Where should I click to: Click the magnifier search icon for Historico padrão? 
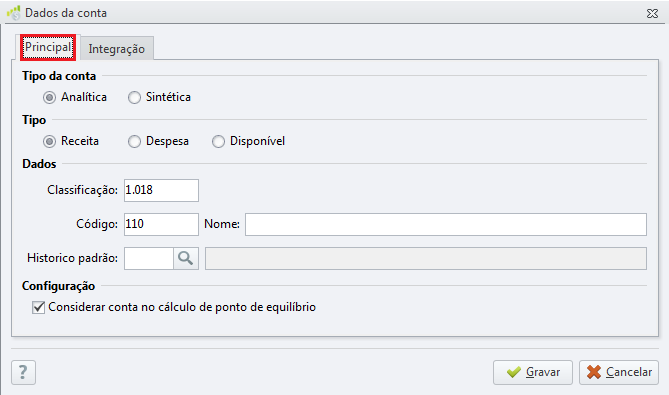tap(186, 258)
